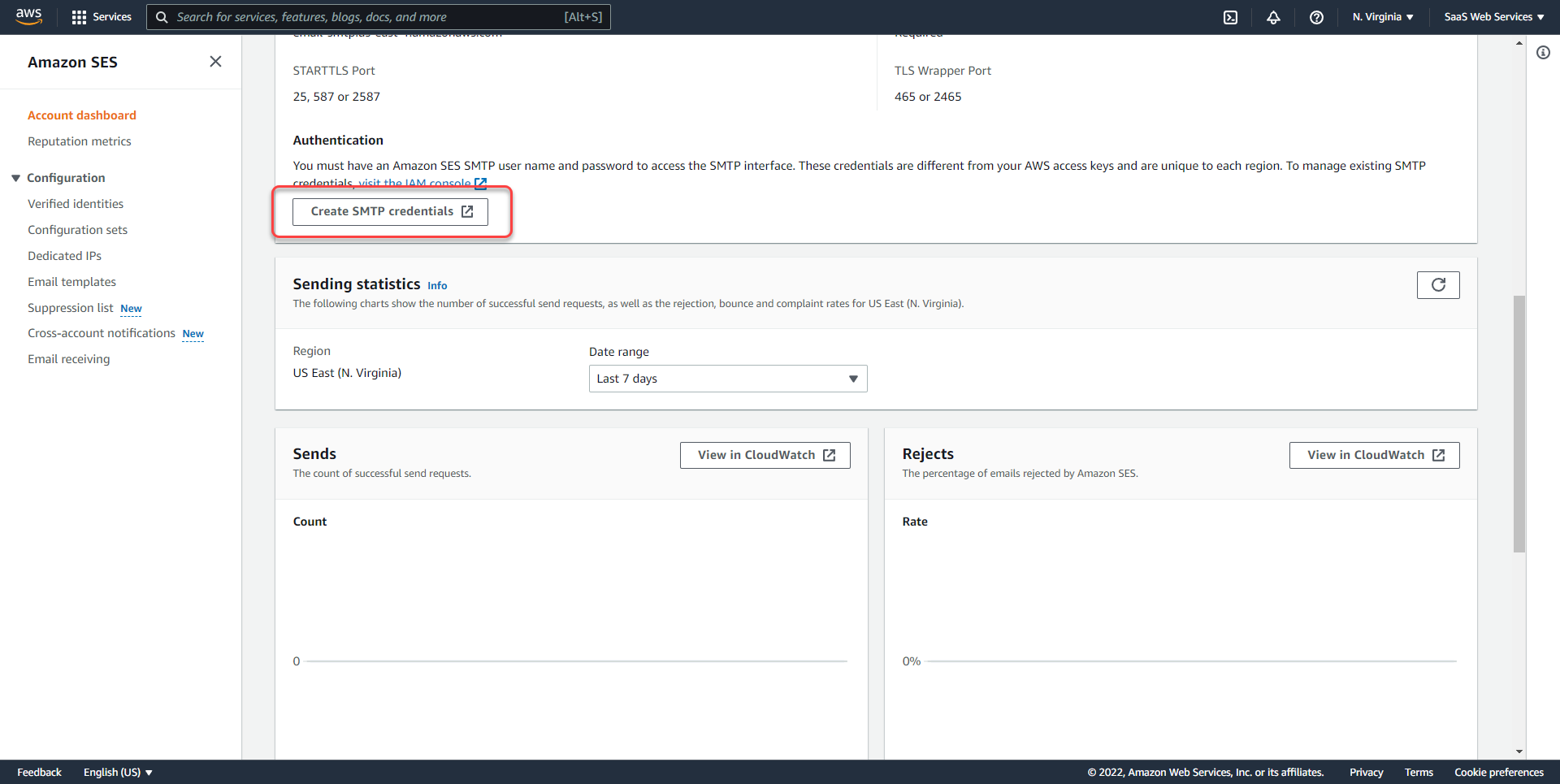Open Dedicated IPs page
Image resolution: width=1560 pixels, height=784 pixels.
tap(65, 256)
